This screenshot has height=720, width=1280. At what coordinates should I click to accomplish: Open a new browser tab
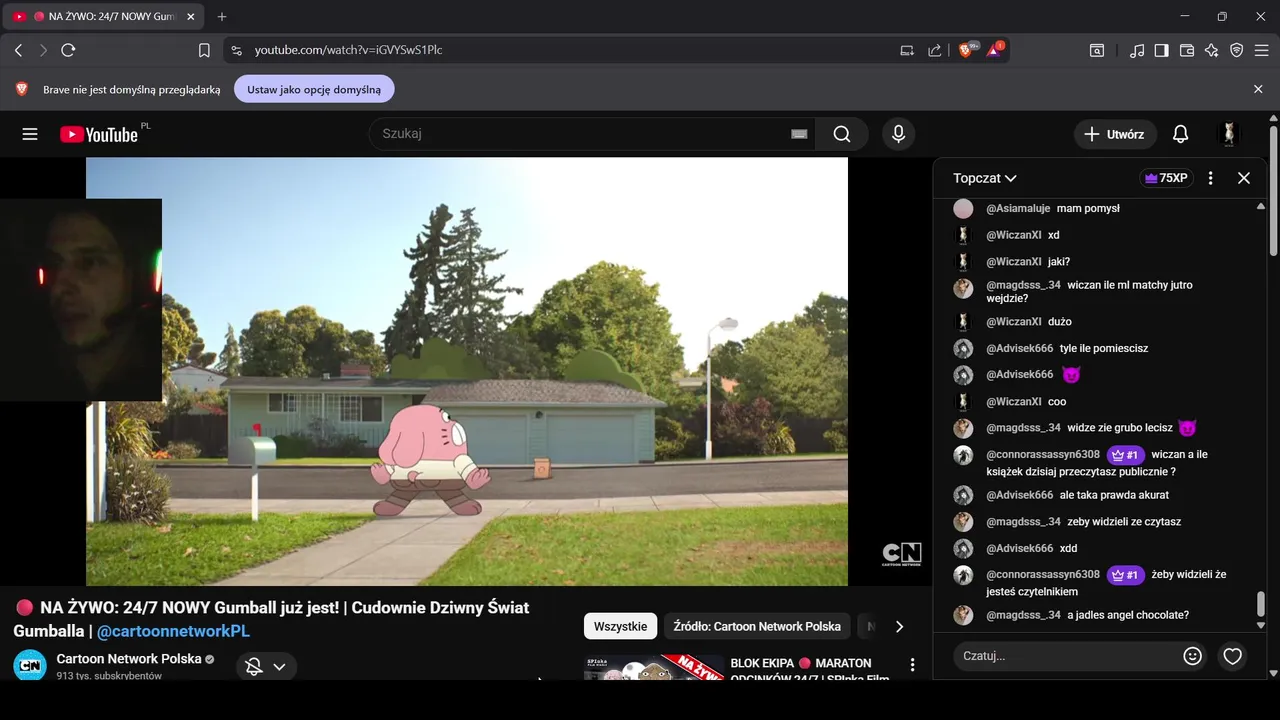tap(222, 17)
